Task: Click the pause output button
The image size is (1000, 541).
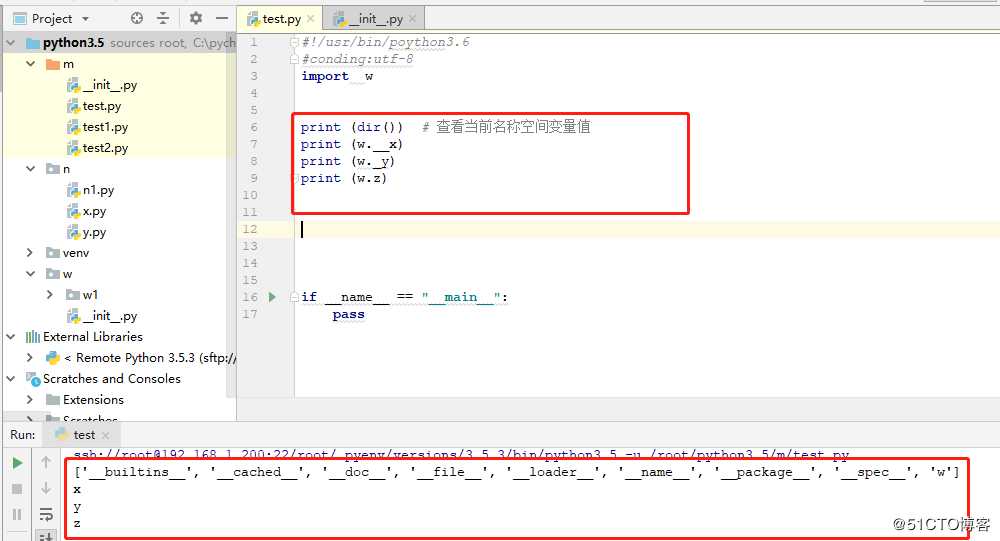Action: (17, 514)
